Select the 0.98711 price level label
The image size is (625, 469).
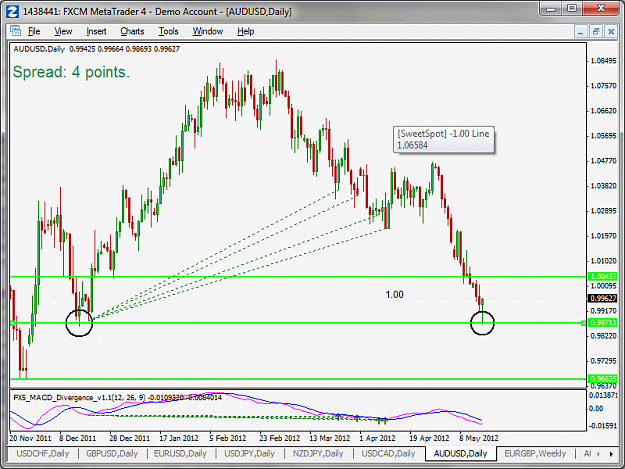click(603, 322)
